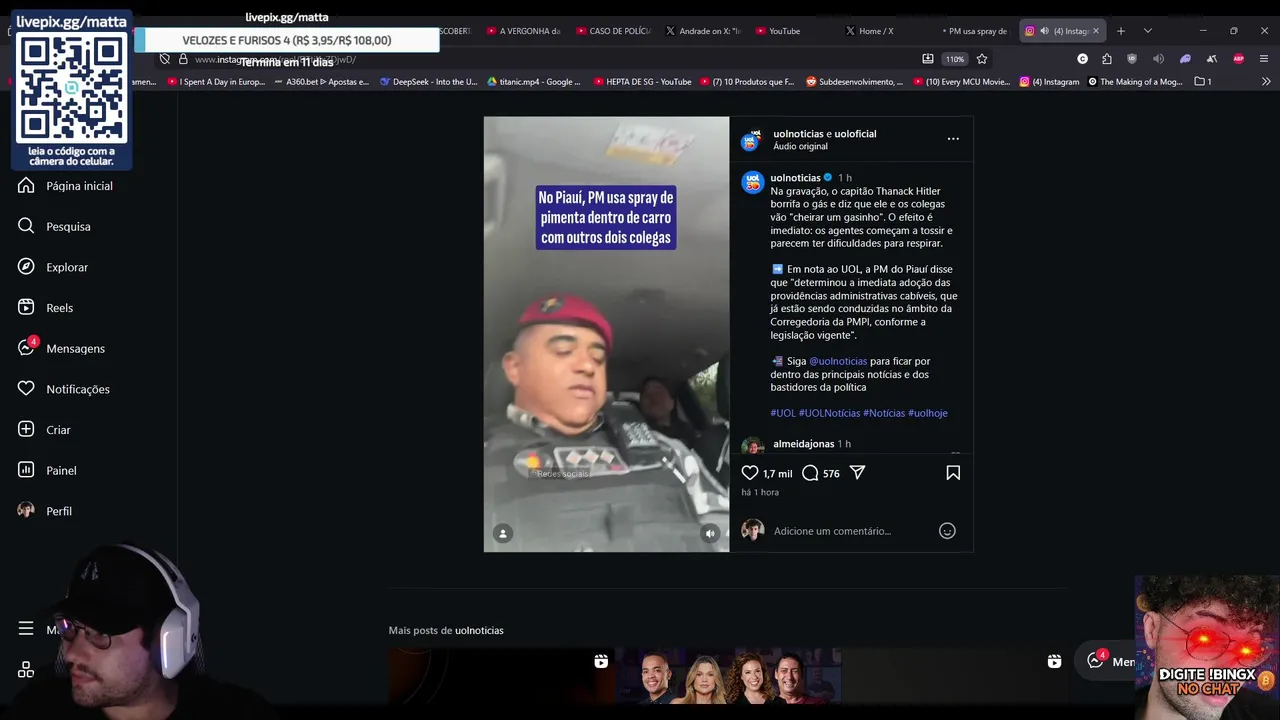Bookmark this page with star icon
This screenshot has width=1280, height=720.
tap(982, 59)
